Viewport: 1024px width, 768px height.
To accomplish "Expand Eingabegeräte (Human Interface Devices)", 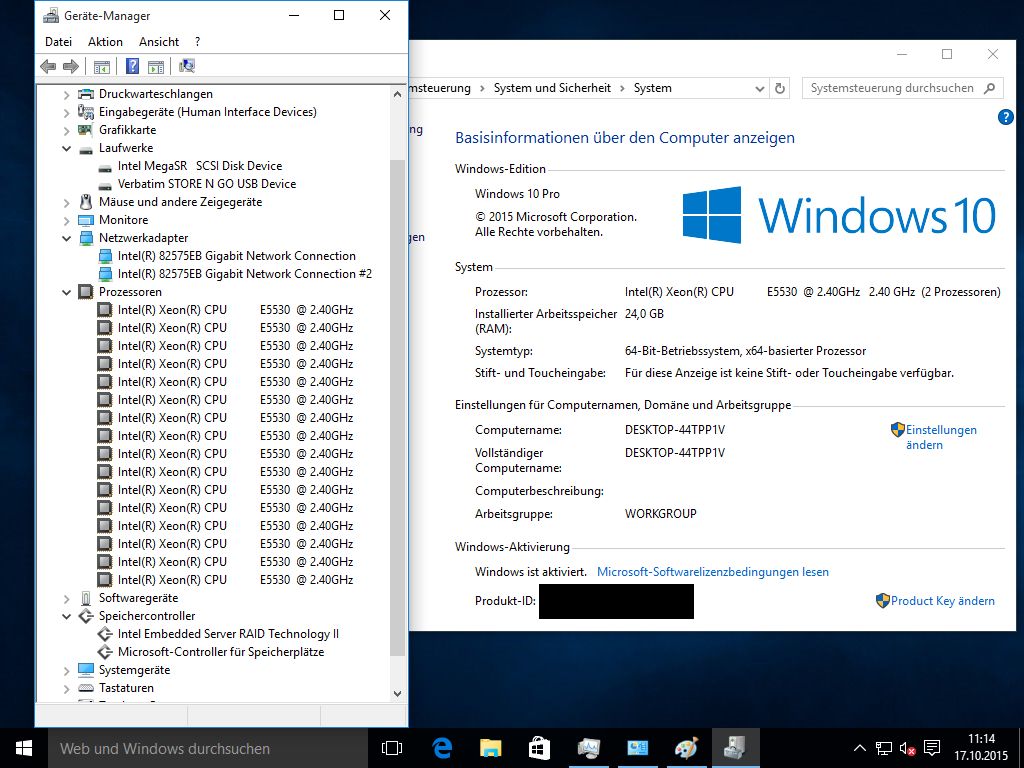I will 66,112.
